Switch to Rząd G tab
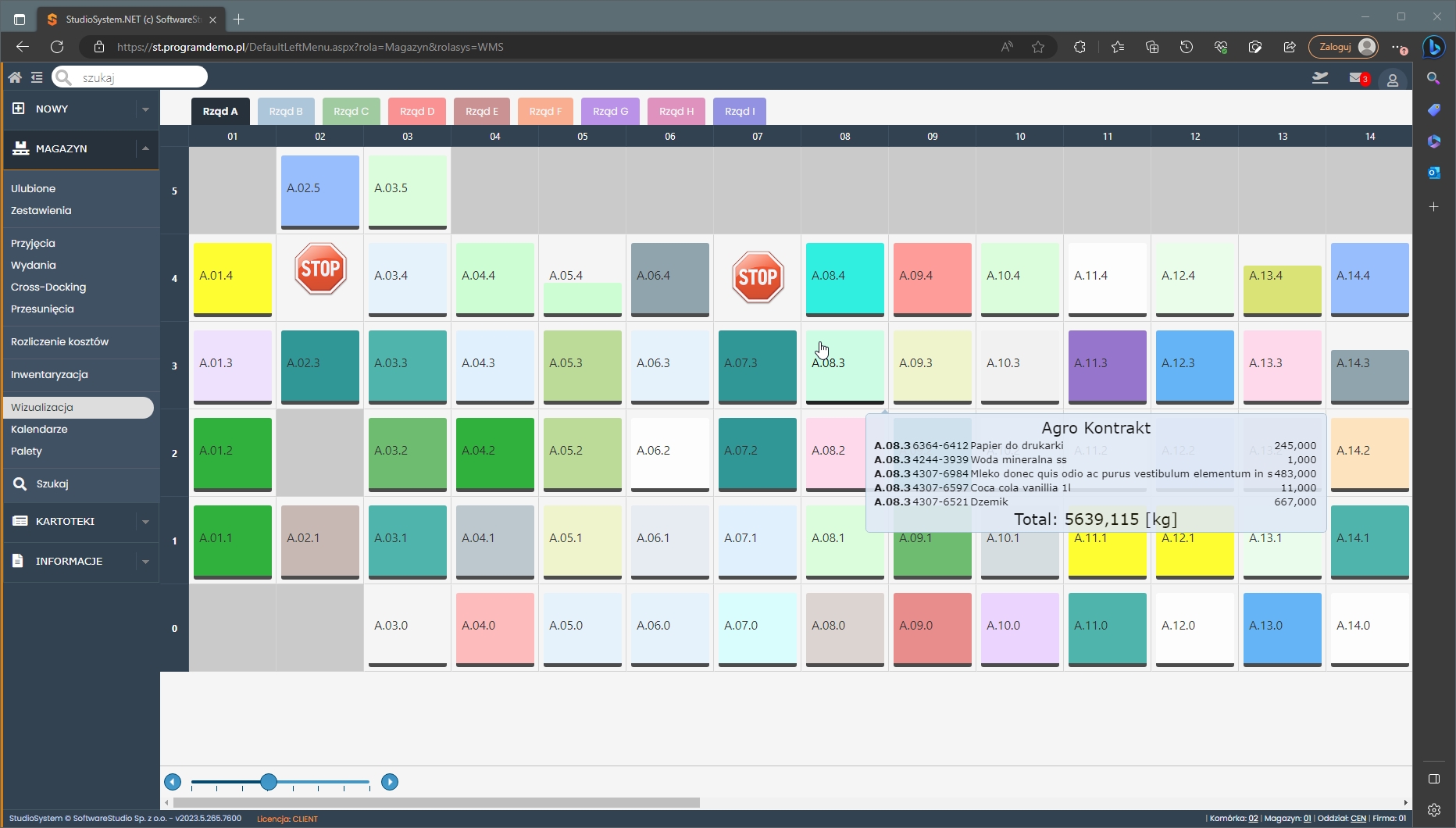 click(611, 112)
